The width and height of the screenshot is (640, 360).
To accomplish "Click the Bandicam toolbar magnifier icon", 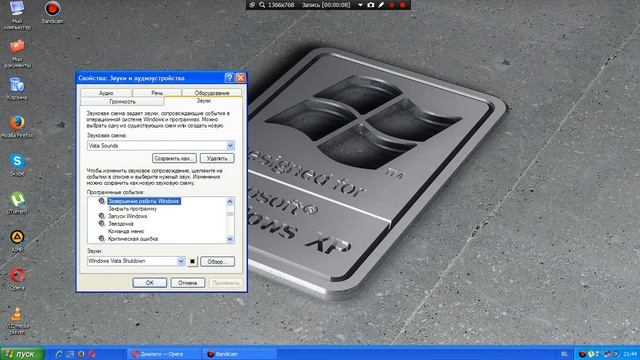I will (x=262, y=5).
